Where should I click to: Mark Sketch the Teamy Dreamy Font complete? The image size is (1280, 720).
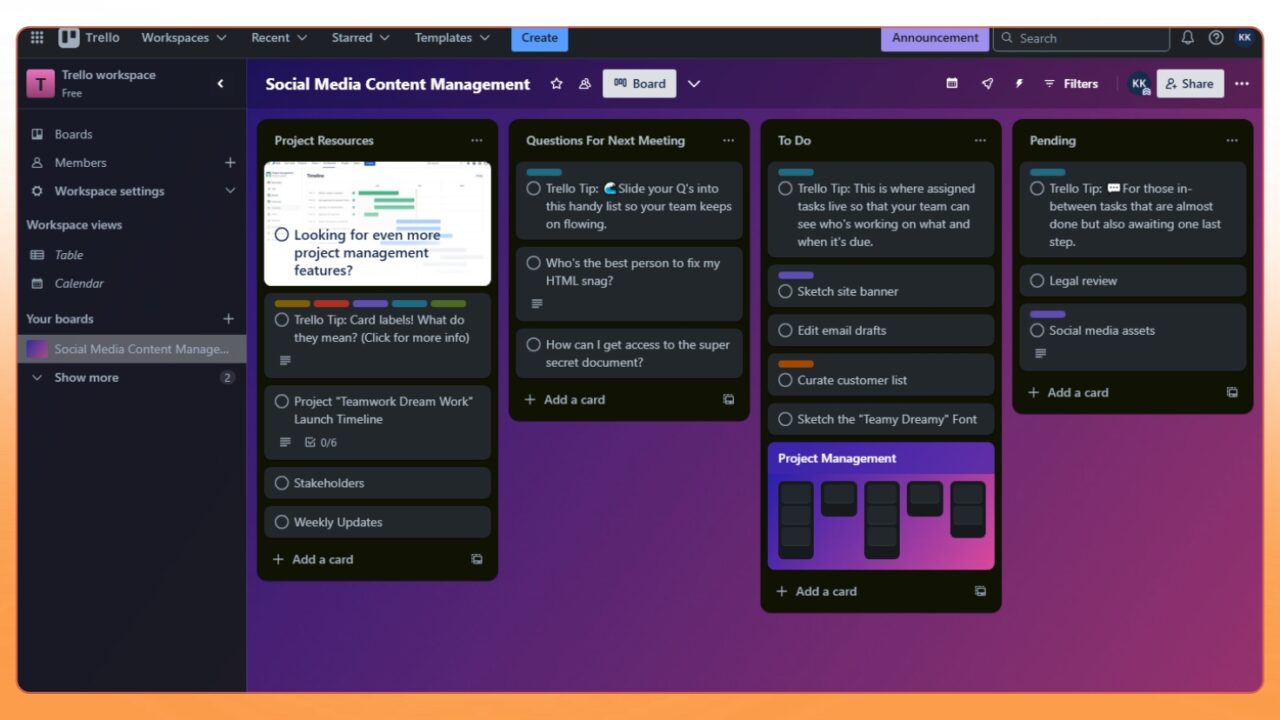pyautogui.click(x=785, y=419)
